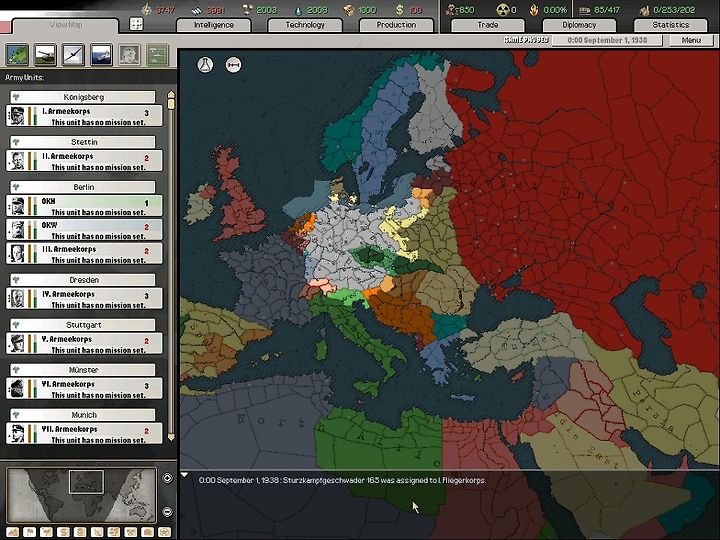The width and height of the screenshot is (720, 540).
Task: Collapse the Stettin province group
Action: point(16,142)
